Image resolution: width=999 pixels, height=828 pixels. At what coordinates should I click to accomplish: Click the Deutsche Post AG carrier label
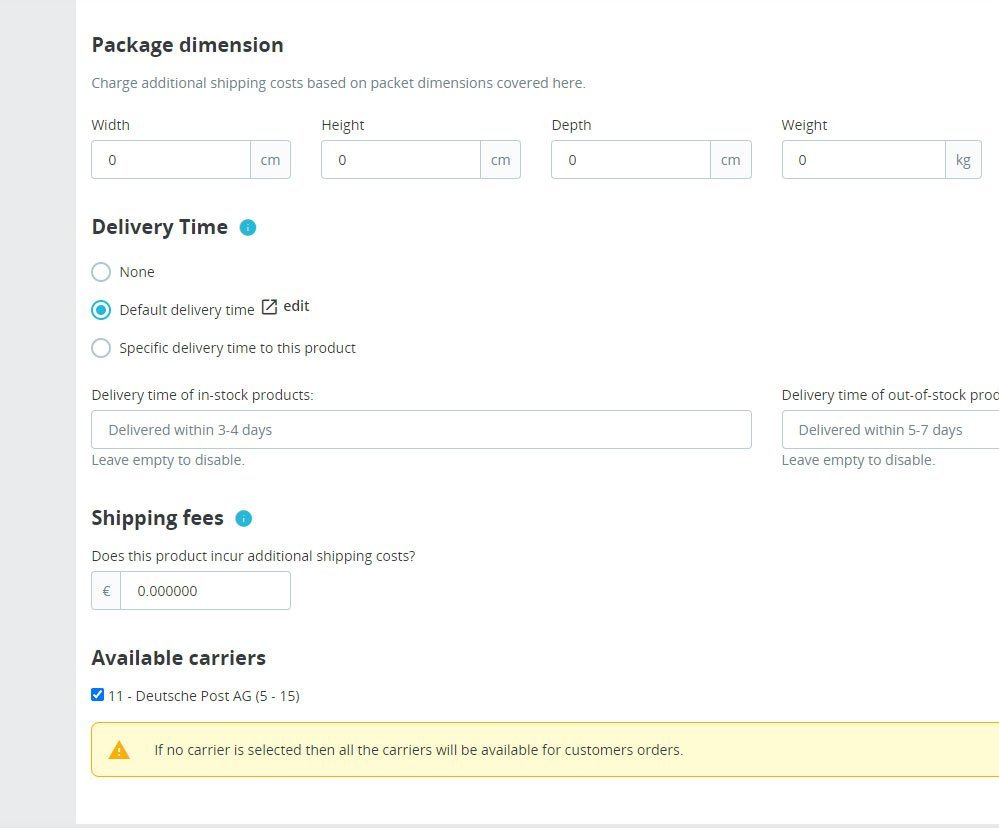(x=204, y=696)
